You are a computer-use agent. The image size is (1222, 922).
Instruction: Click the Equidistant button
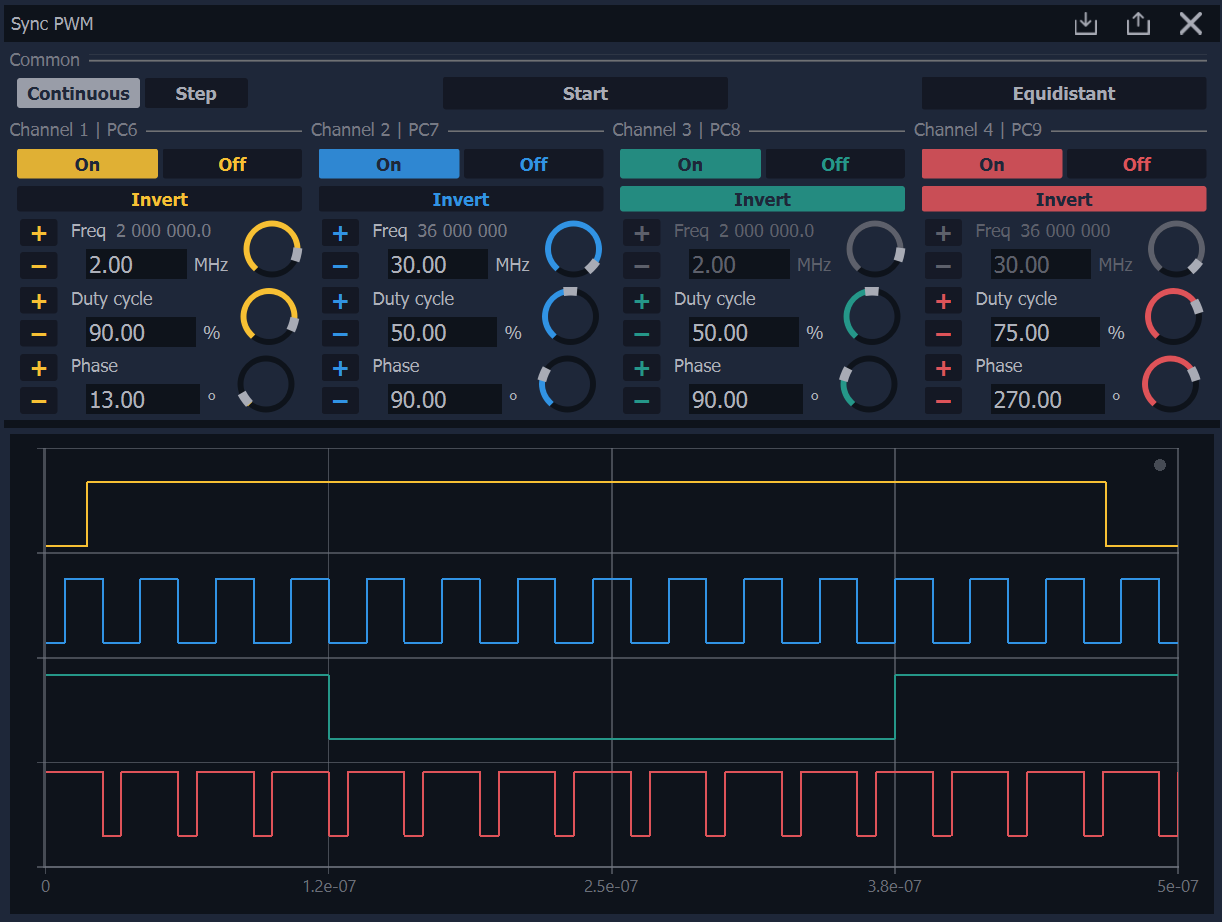[1063, 94]
